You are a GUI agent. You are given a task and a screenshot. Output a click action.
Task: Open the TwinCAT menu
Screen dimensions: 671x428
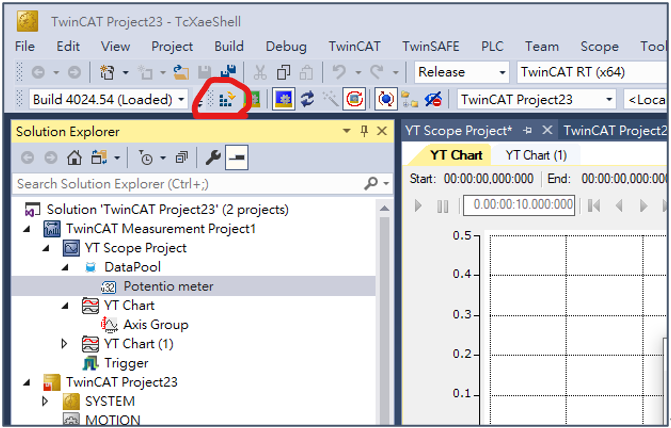click(354, 46)
